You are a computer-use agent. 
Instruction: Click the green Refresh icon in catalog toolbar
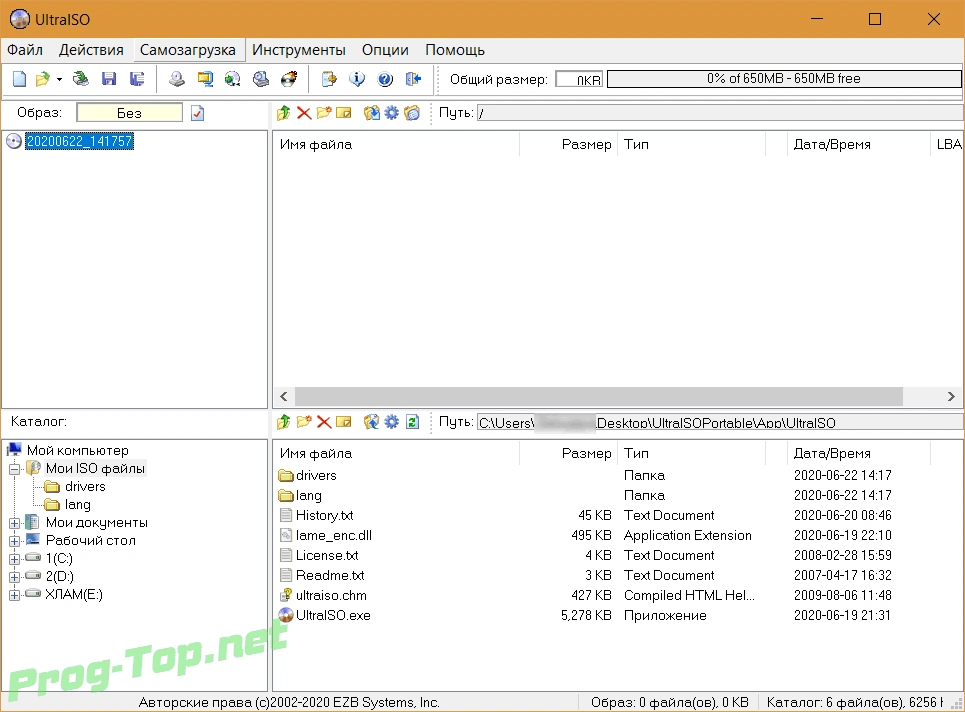point(412,422)
